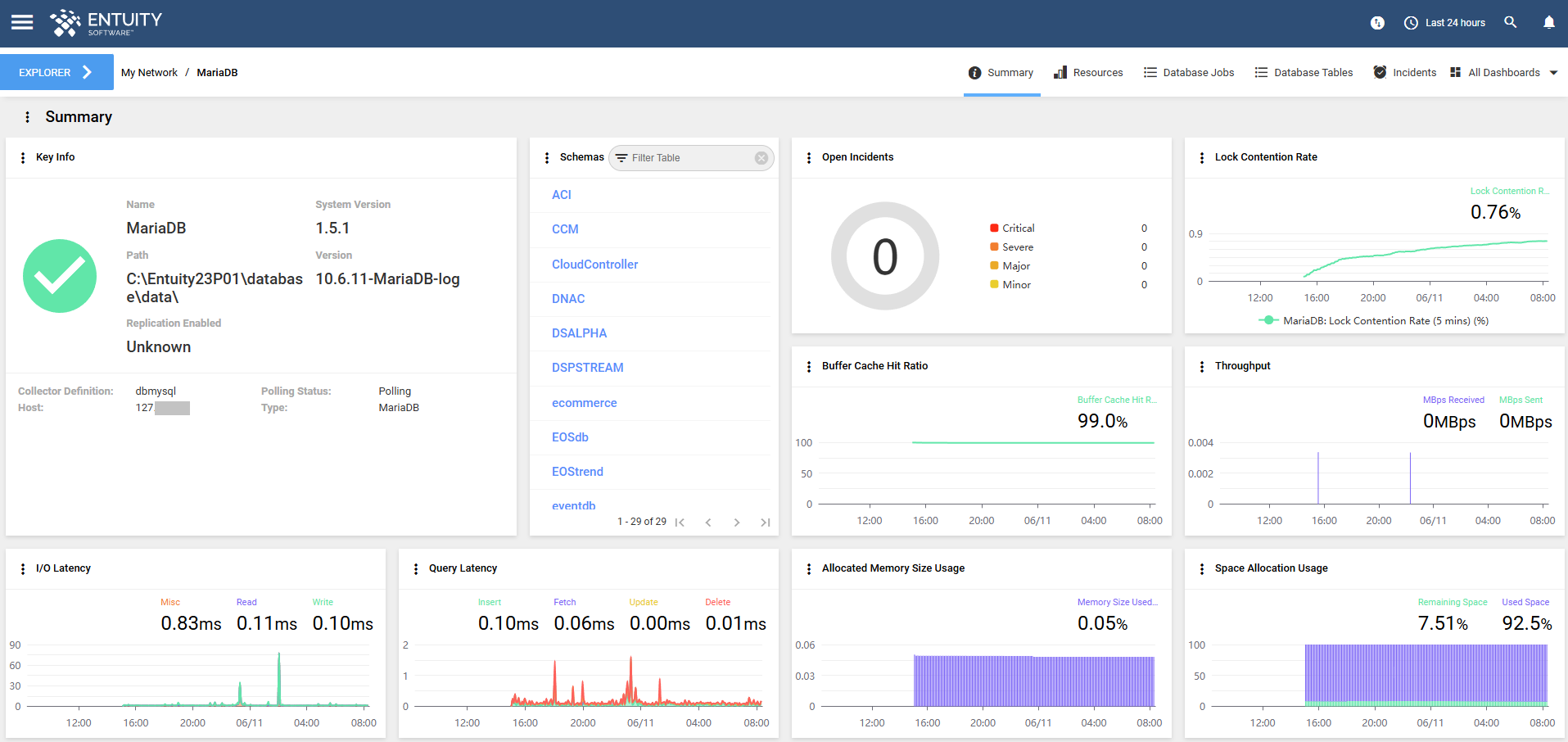The height and width of the screenshot is (742, 1568).
Task: Open the DNAC schema link
Action: point(568,299)
